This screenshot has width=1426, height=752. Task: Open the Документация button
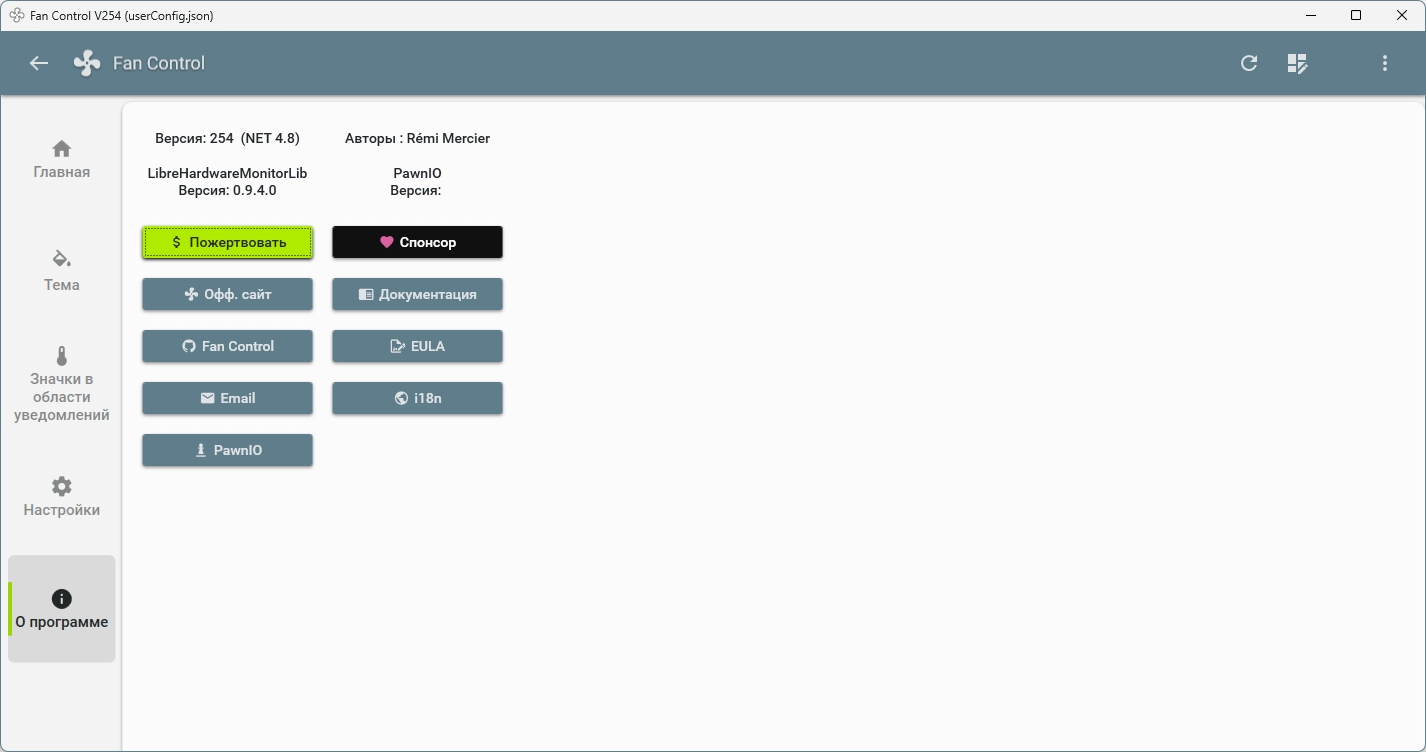(x=417, y=294)
